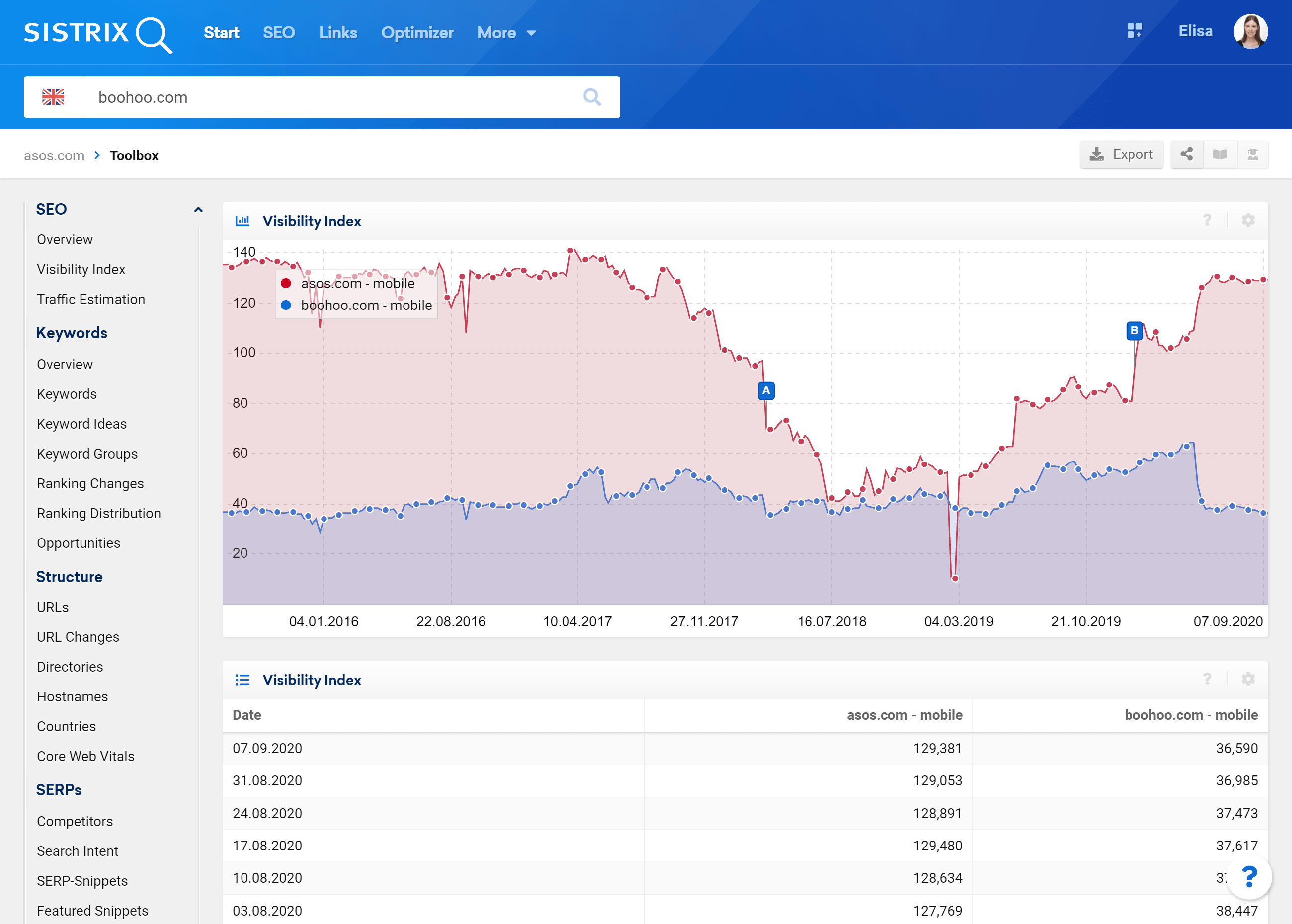This screenshot has height=924, width=1292.
Task: Switch to the Start nav item
Action: pyautogui.click(x=222, y=33)
